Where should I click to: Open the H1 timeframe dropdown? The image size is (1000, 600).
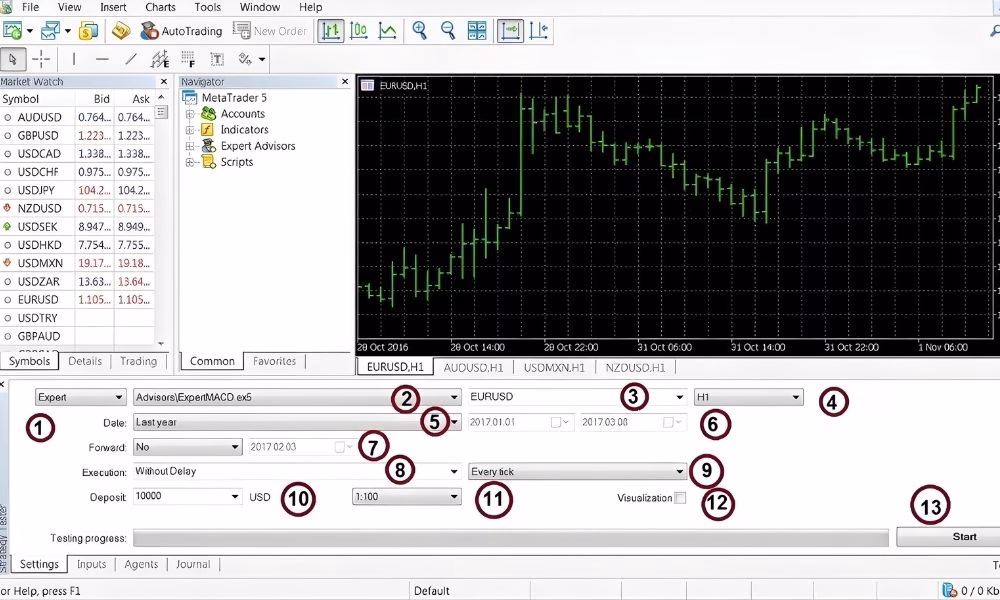(x=796, y=397)
